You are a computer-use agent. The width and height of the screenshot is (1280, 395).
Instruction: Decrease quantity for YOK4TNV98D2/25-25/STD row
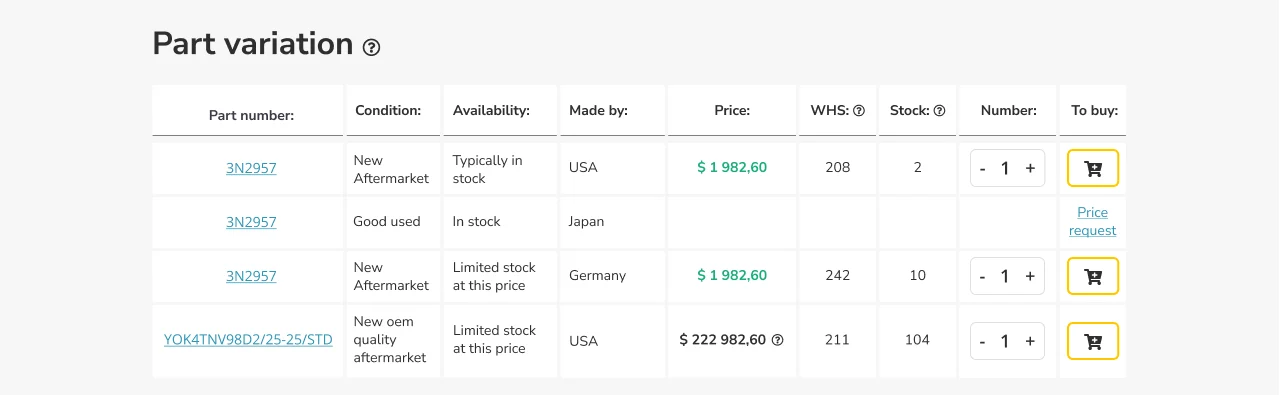point(983,342)
